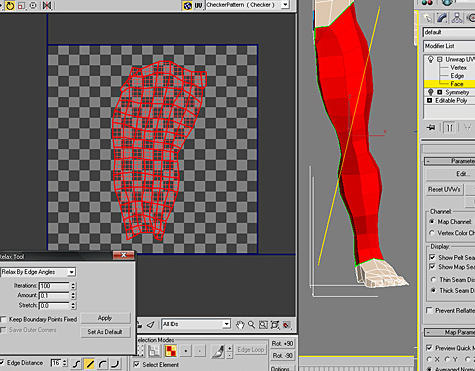Select Face sub-object in modifier stack

coord(457,84)
